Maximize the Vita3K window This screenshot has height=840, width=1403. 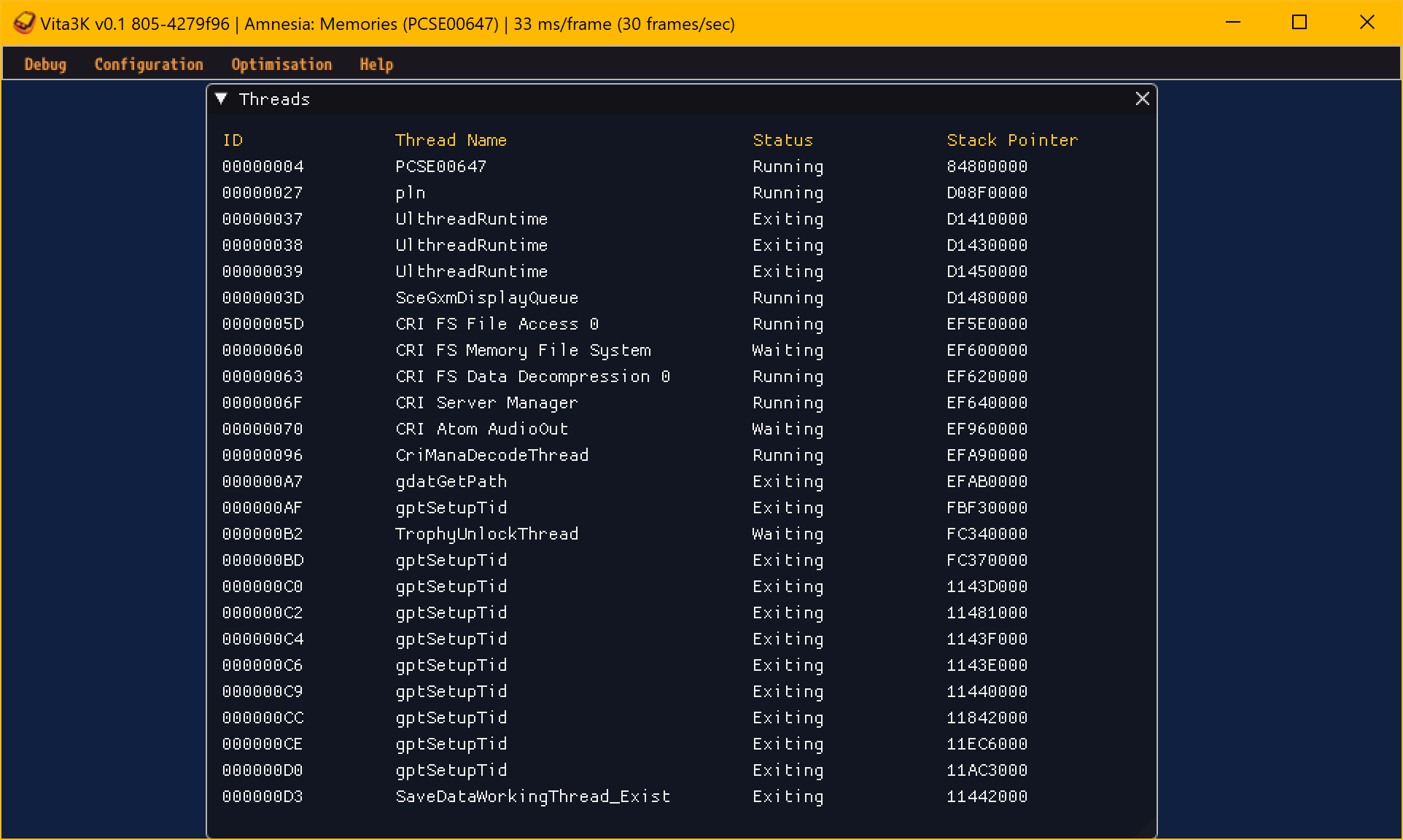click(x=1299, y=23)
